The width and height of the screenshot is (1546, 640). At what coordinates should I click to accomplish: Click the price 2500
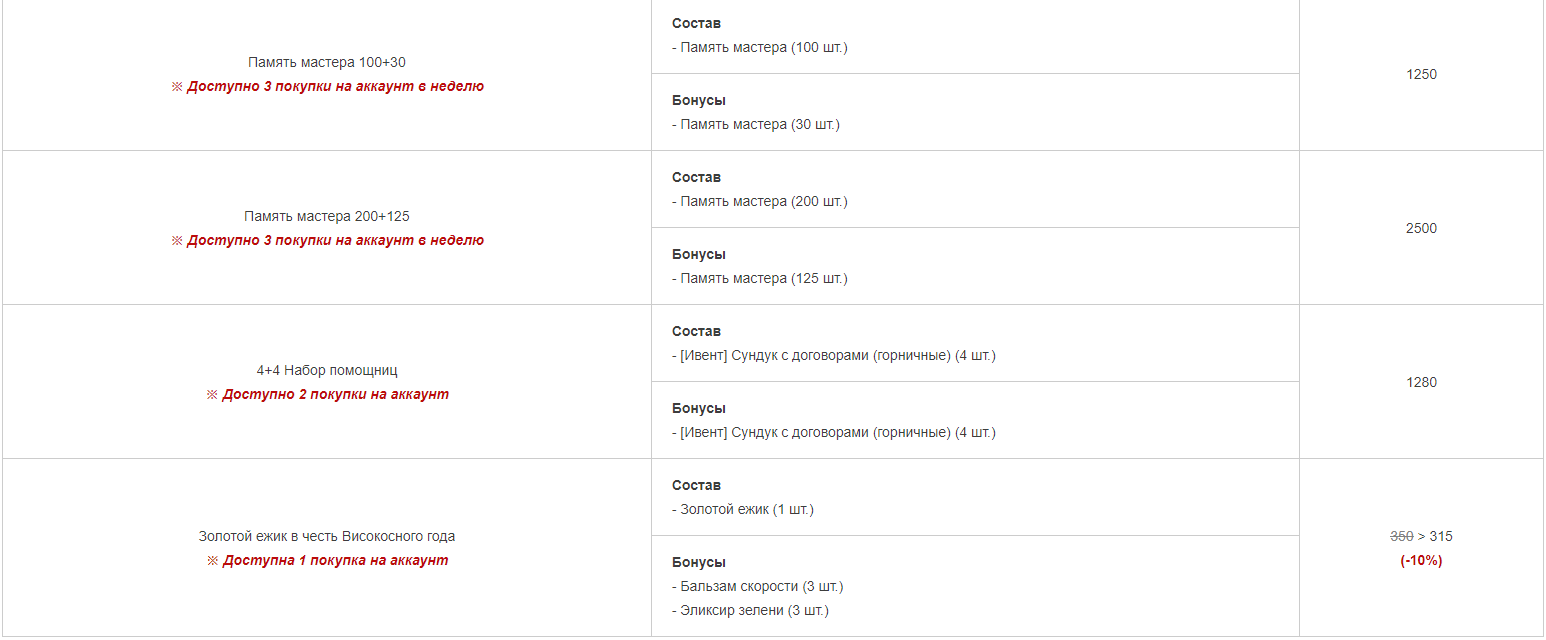[x=1421, y=228]
